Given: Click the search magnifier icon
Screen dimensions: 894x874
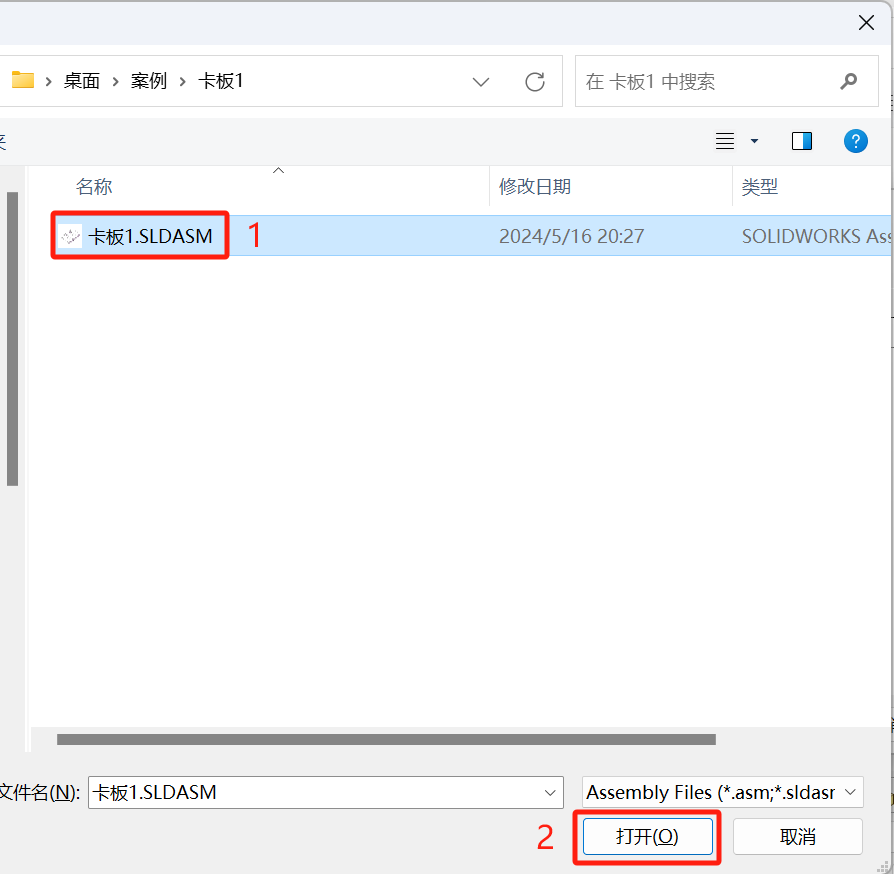Looking at the screenshot, I should point(848,81).
